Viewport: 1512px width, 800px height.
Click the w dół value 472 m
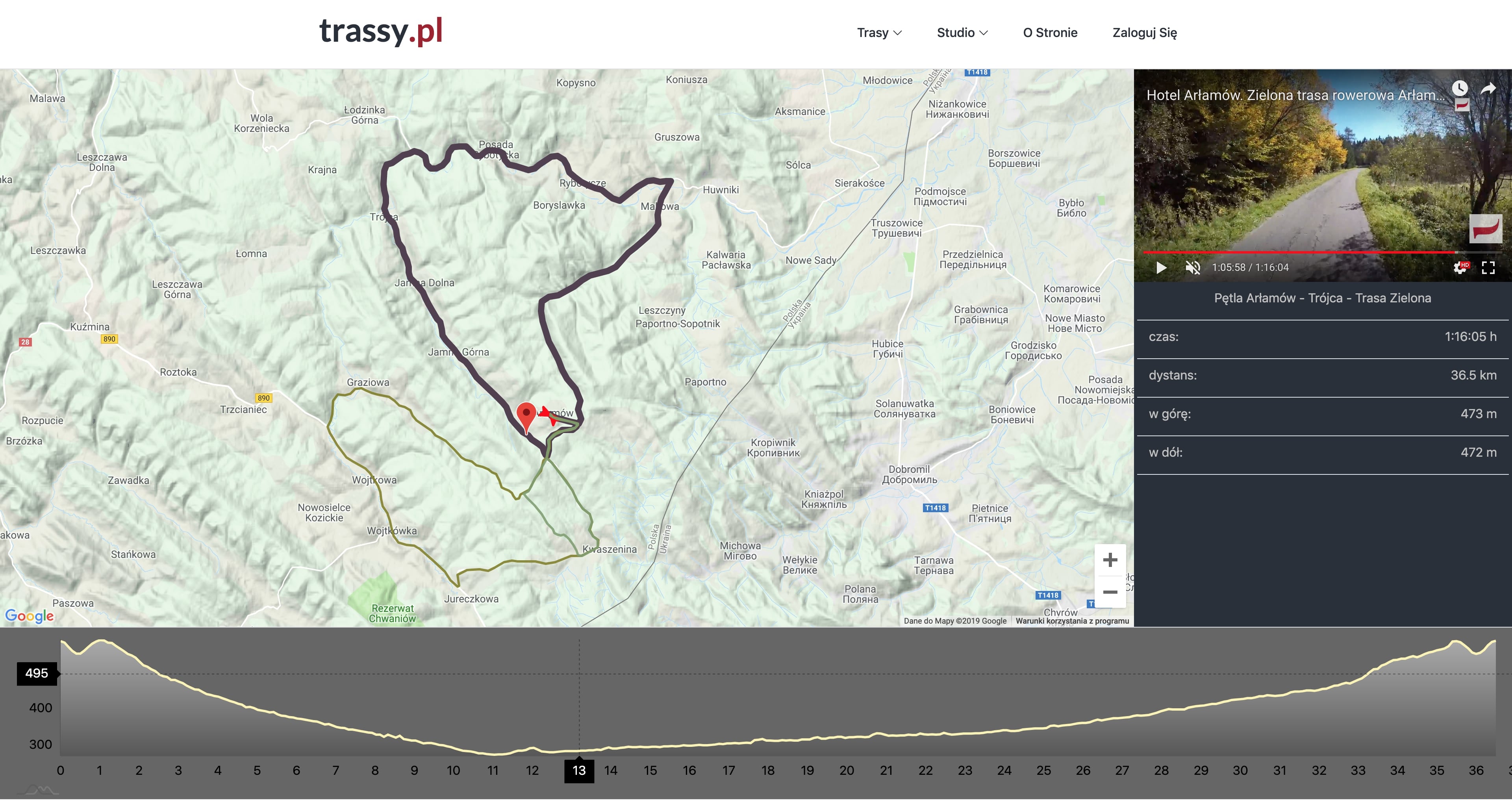[x=1479, y=452]
